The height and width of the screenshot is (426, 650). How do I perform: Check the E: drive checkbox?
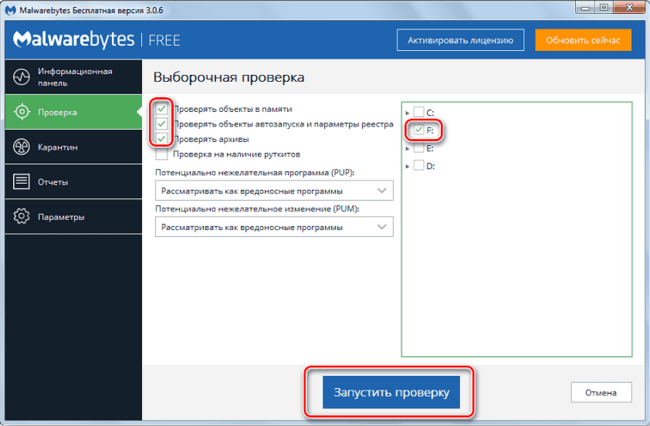point(419,148)
